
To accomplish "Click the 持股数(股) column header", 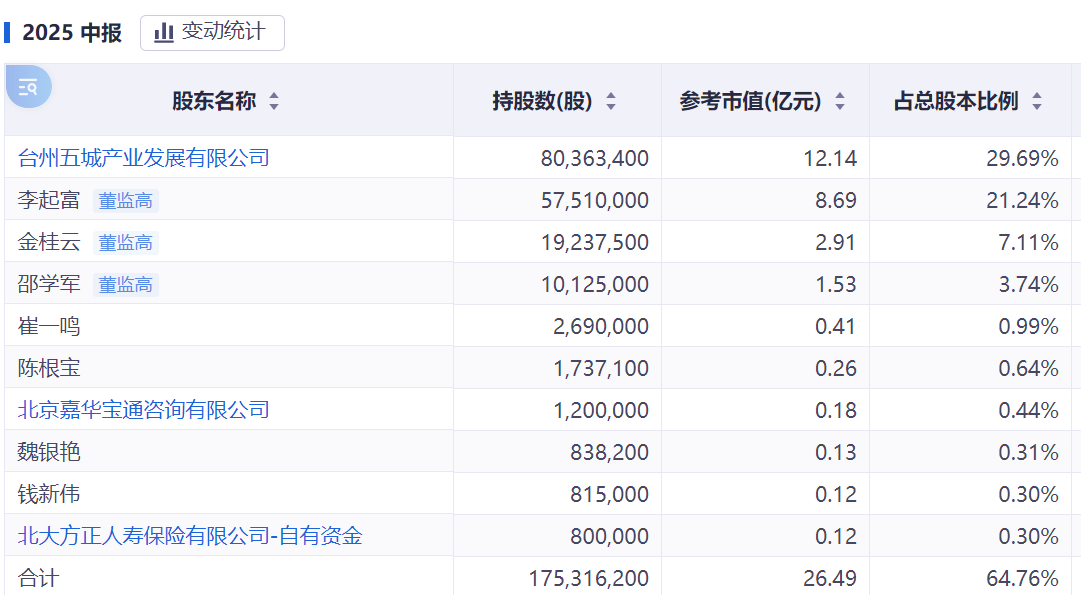I will pyautogui.click(x=542, y=101).
